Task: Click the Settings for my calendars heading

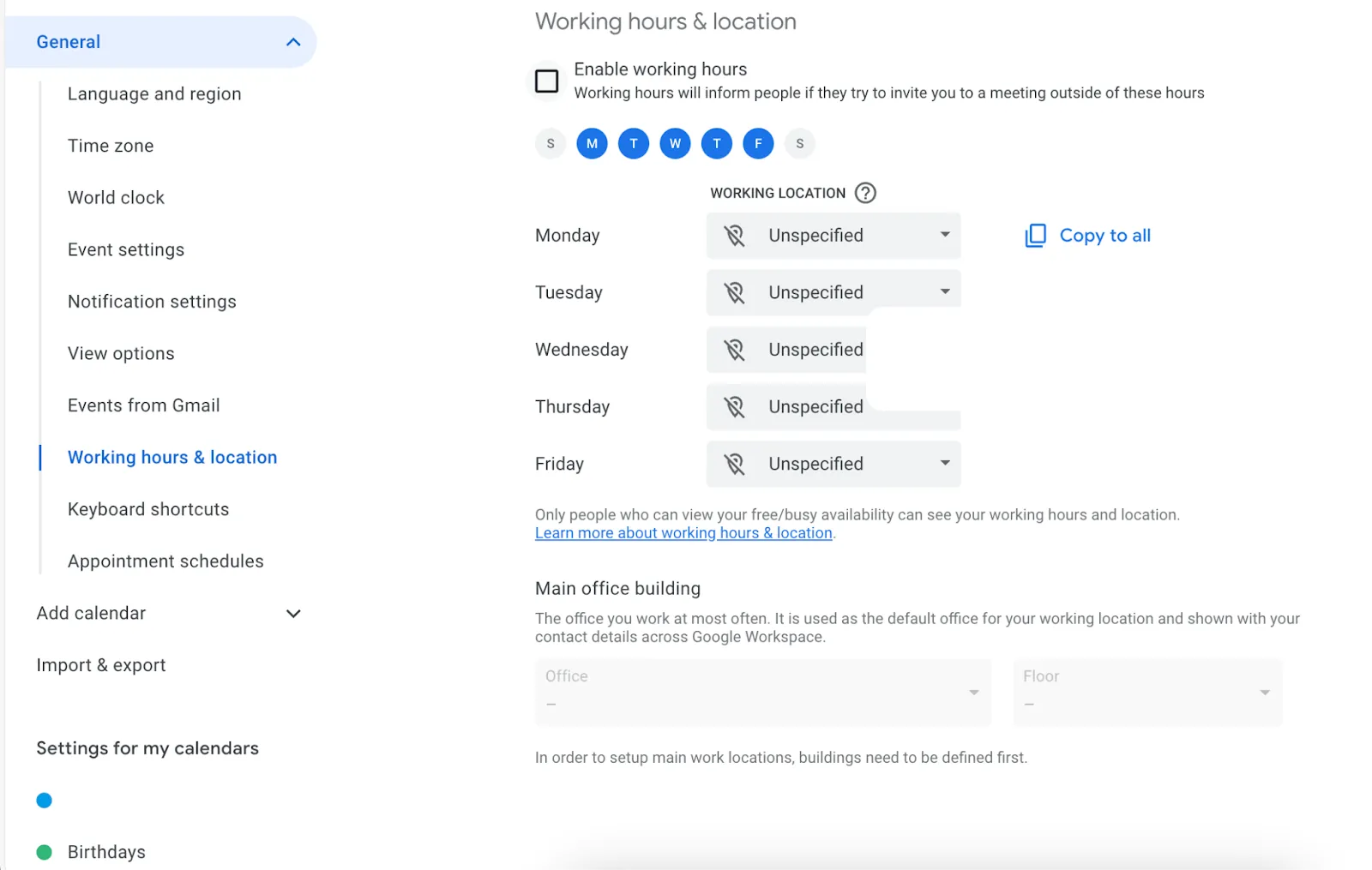Action: point(147,748)
